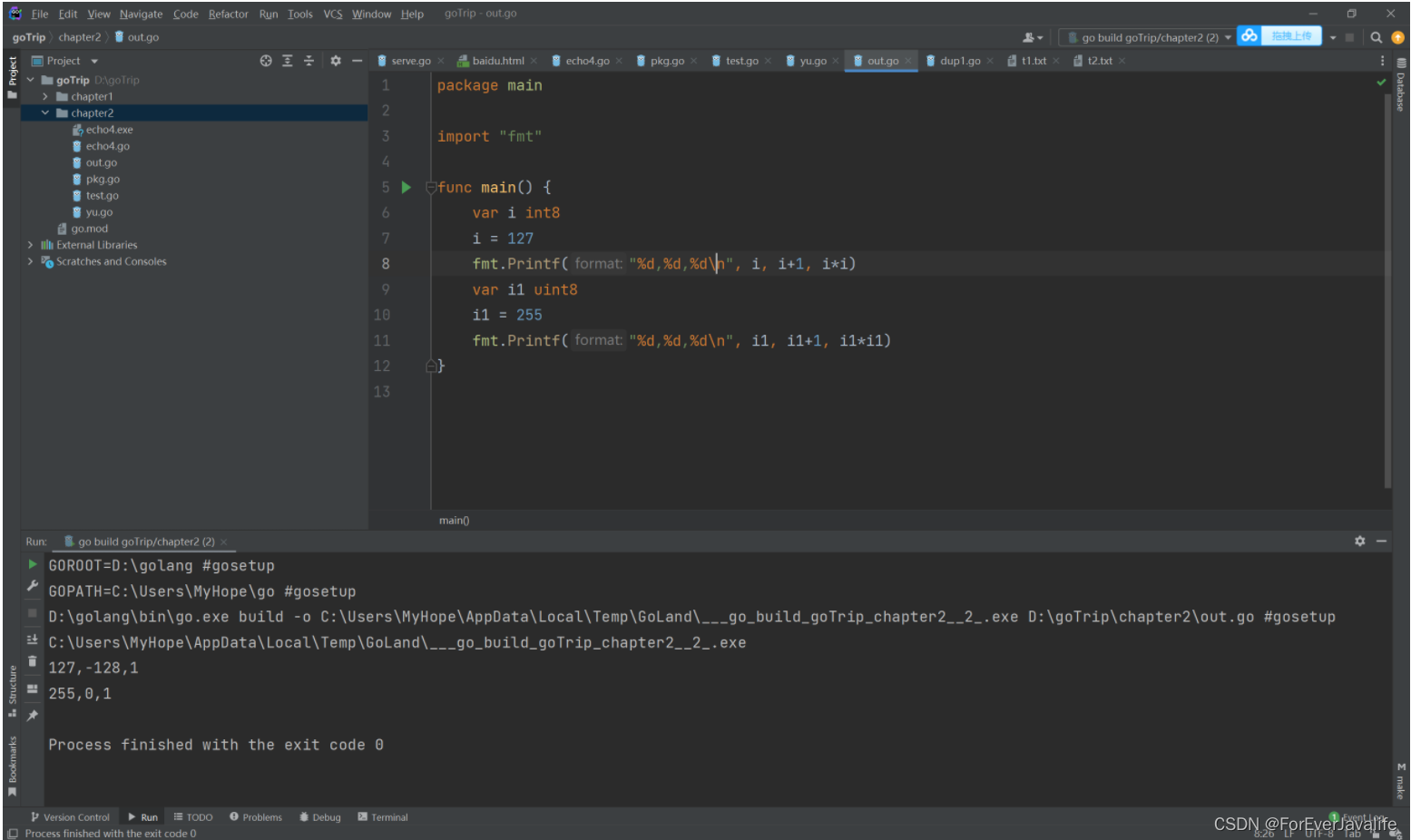Clear output with trash icon
The image size is (1411, 840).
tap(33, 661)
